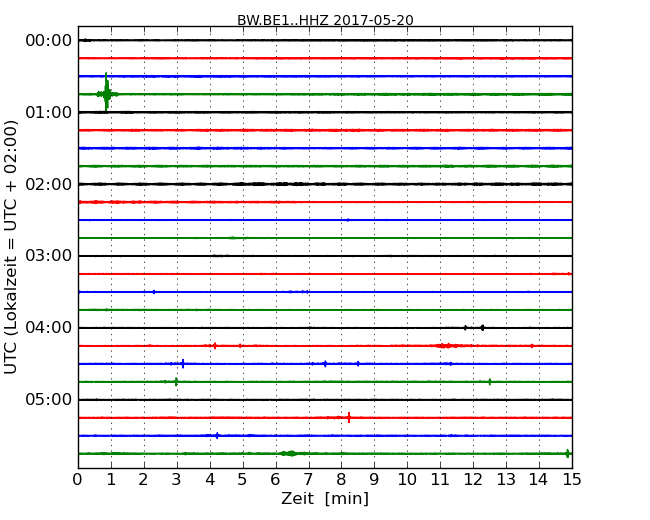
Task: Click the green spike at minute 15 on bottom trace
Action: (x=568, y=453)
